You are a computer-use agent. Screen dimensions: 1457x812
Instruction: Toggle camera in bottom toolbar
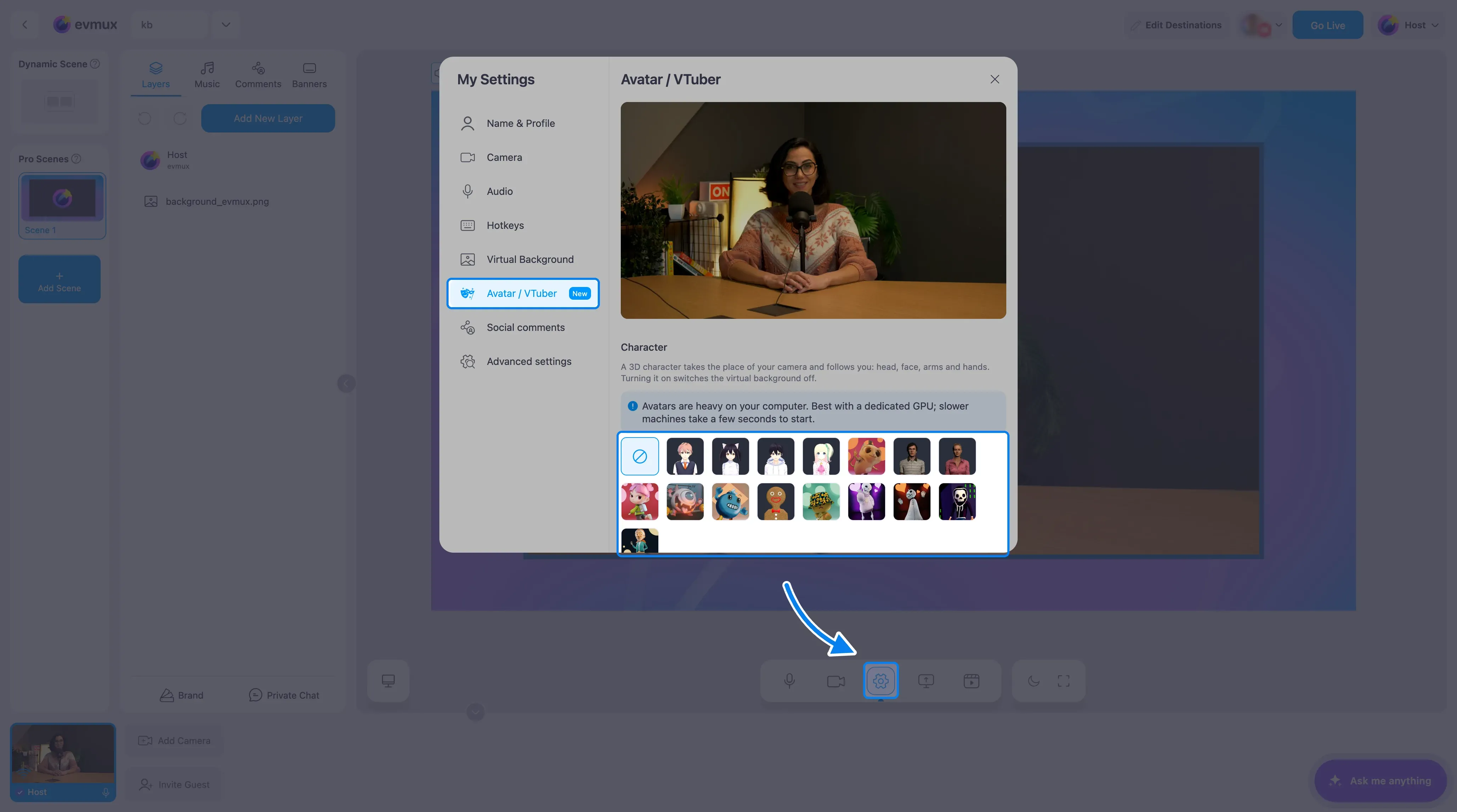click(x=836, y=681)
